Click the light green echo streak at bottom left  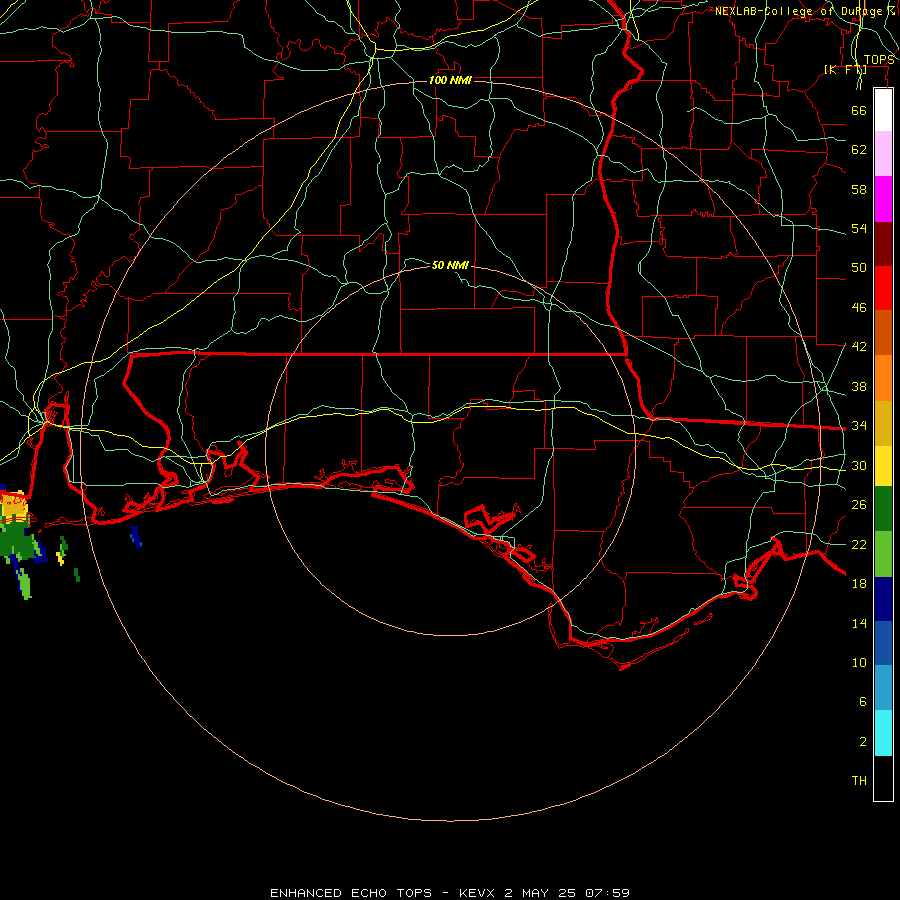pos(25,585)
